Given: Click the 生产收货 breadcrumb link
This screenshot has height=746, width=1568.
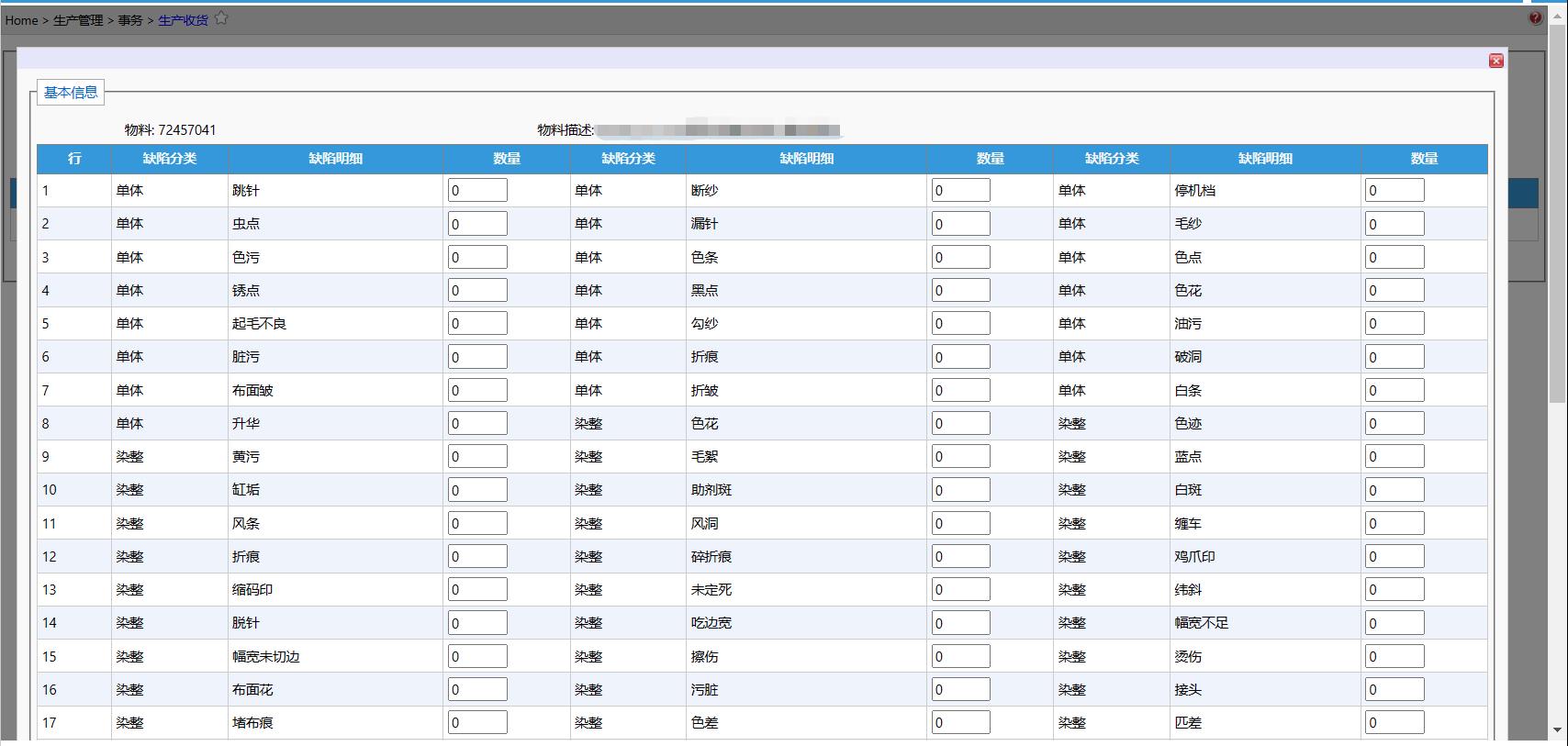Looking at the screenshot, I should pyautogui.click(x=184, y=20).
